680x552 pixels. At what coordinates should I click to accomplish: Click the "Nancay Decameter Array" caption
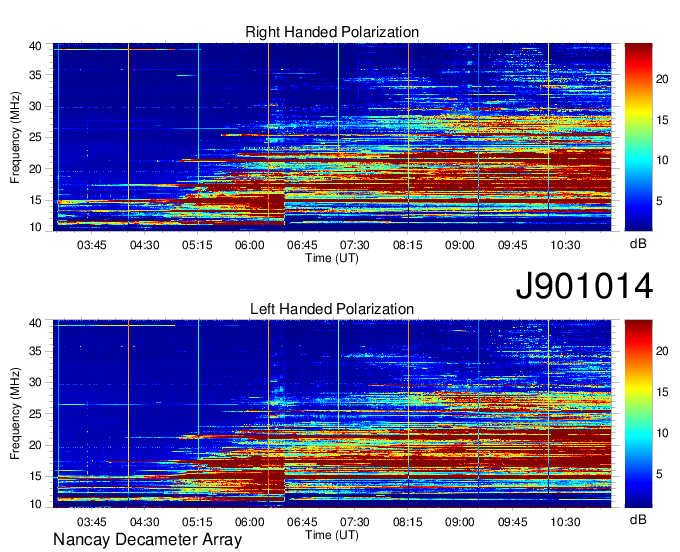pos(147,540)
